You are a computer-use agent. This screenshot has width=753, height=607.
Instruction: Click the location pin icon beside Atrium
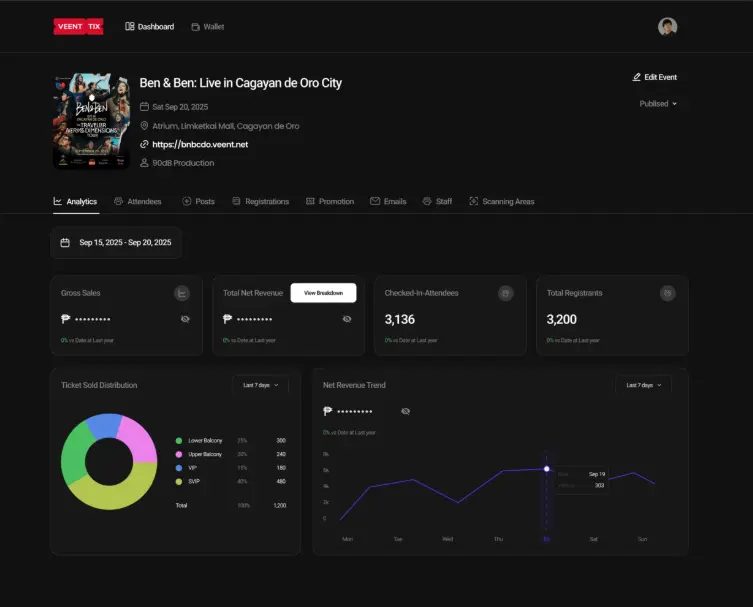coord(144,126)
